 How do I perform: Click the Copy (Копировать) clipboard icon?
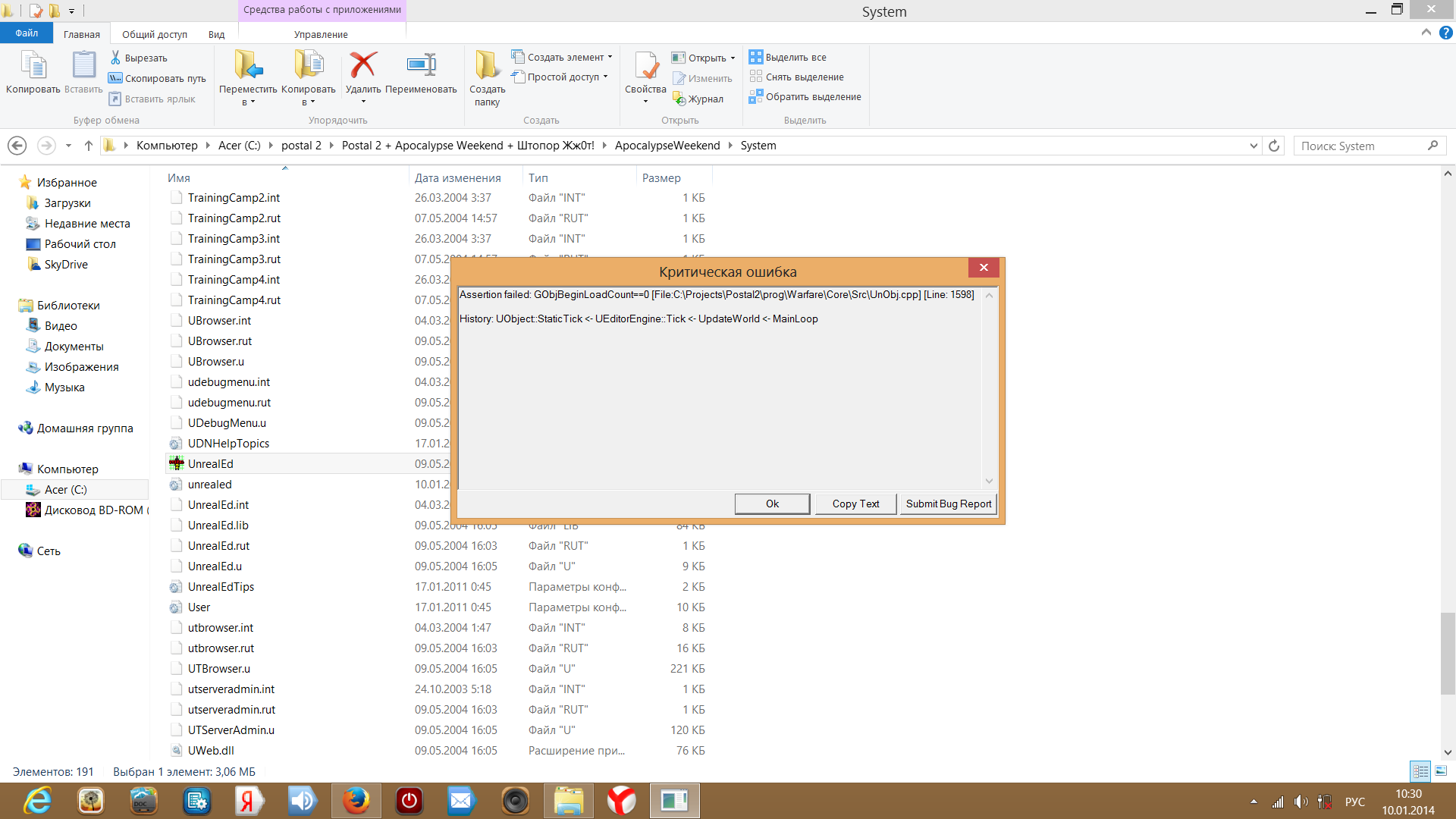point(33,65)
